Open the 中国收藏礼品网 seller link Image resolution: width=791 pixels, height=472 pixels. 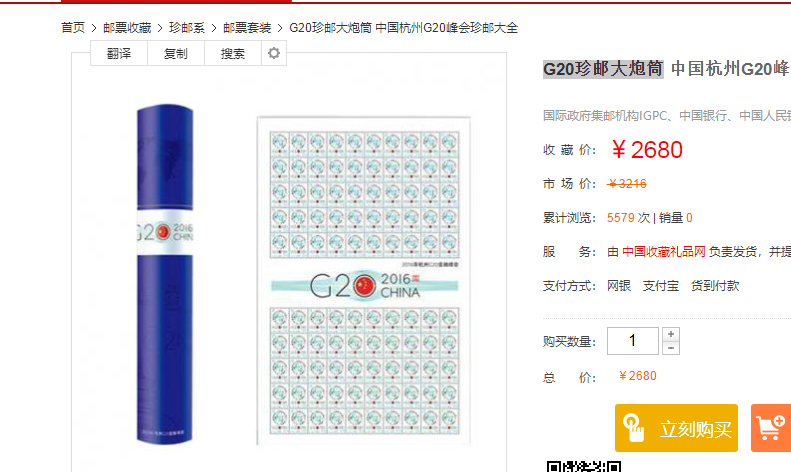pos(663,252)
